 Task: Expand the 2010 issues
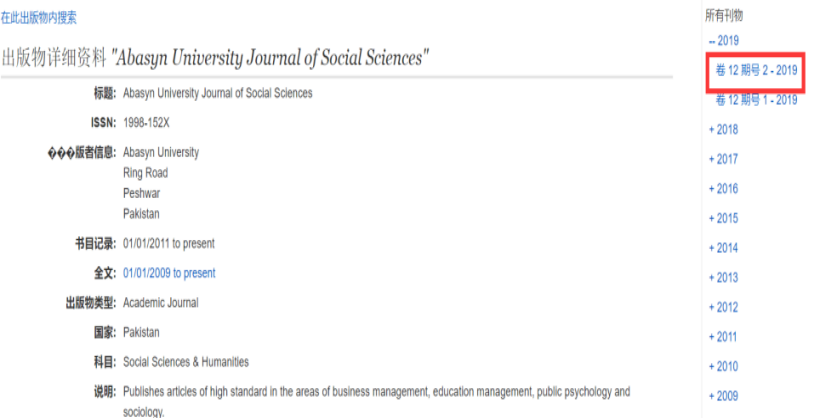click(x=724, y=366)
